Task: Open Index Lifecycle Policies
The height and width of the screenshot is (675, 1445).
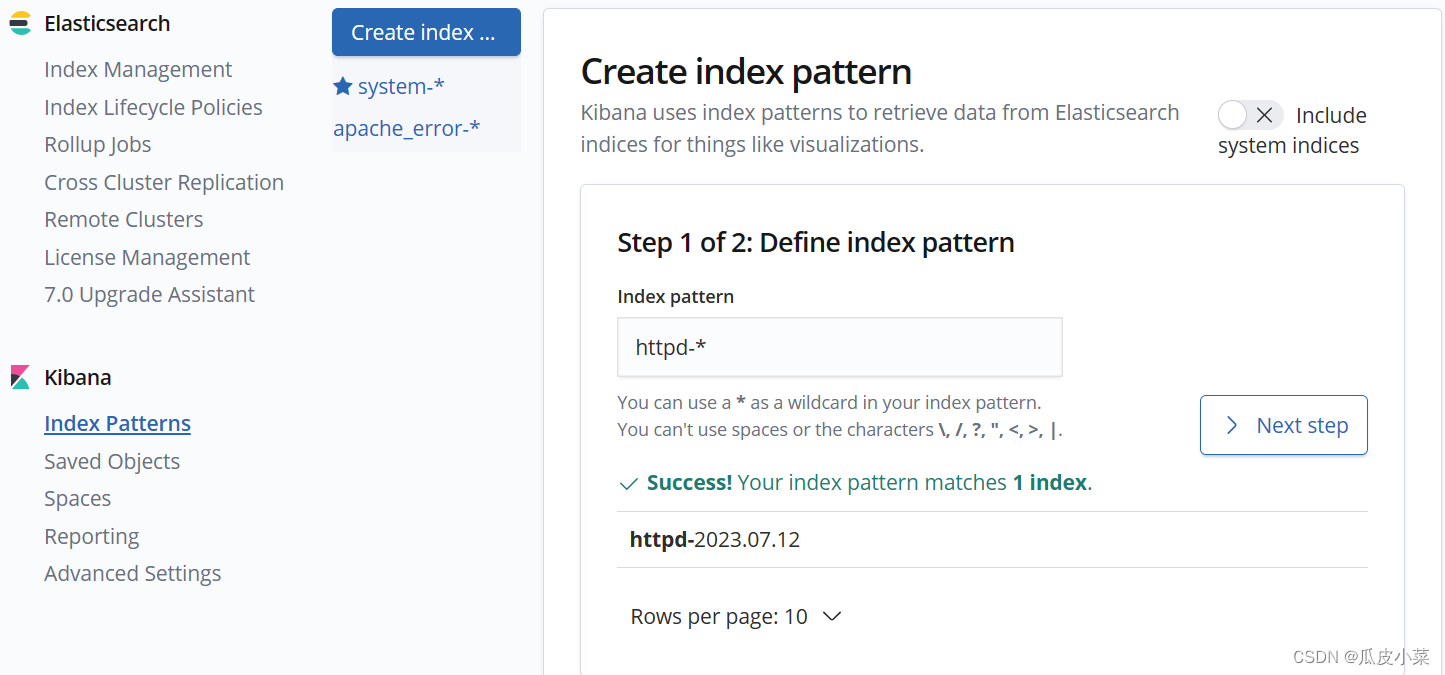Action: (x=153, y=107)
